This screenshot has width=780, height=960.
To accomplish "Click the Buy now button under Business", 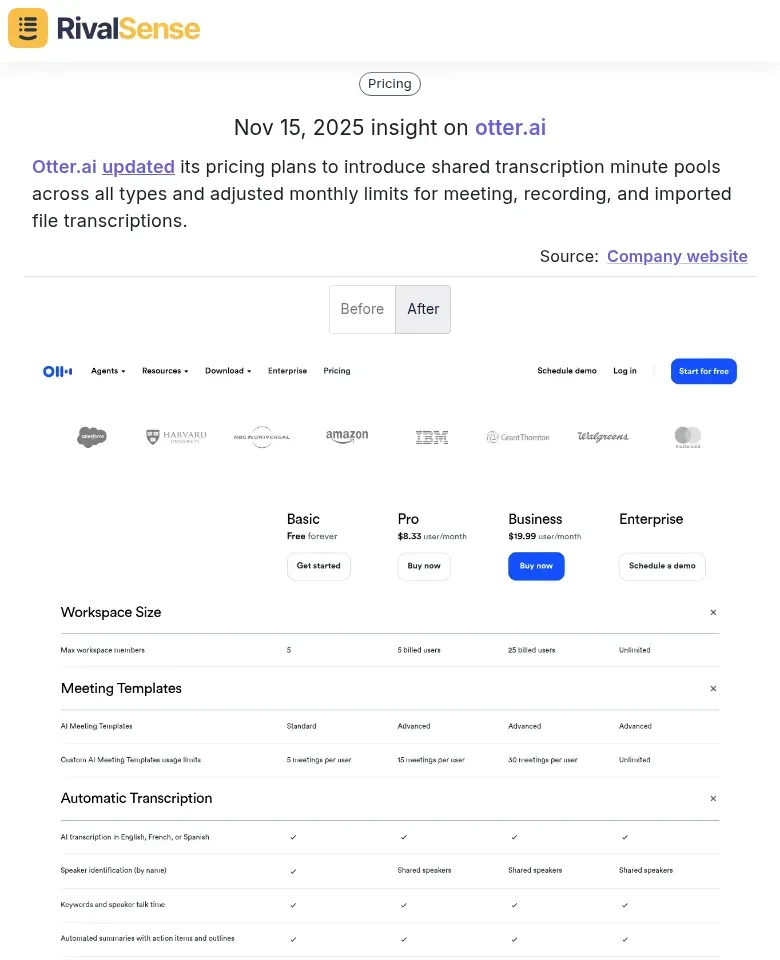I will click(x=536, y=565).
